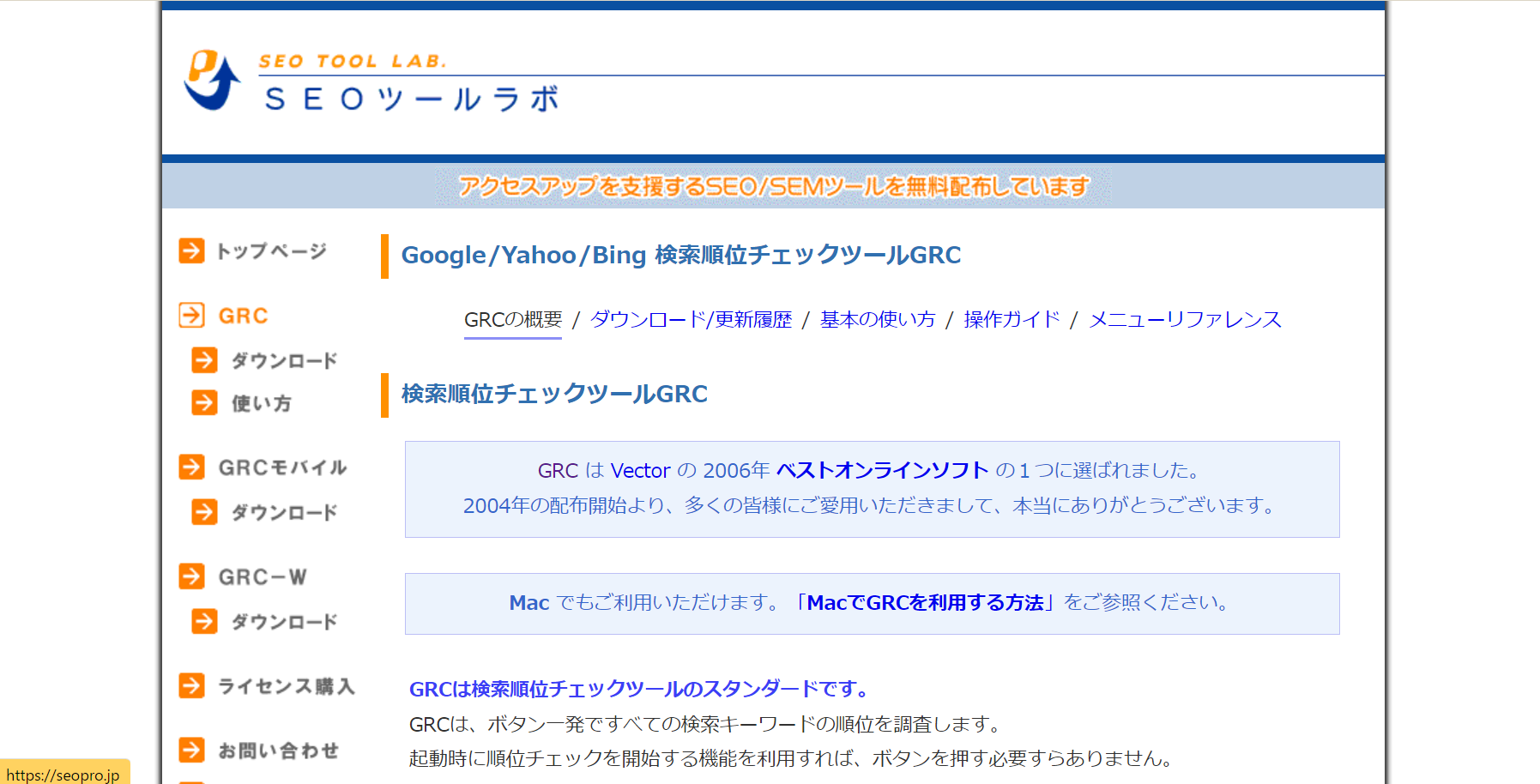
Task: Select GRC in the sidebar menu
Action: pyautogui.click(x=244, y=316)
